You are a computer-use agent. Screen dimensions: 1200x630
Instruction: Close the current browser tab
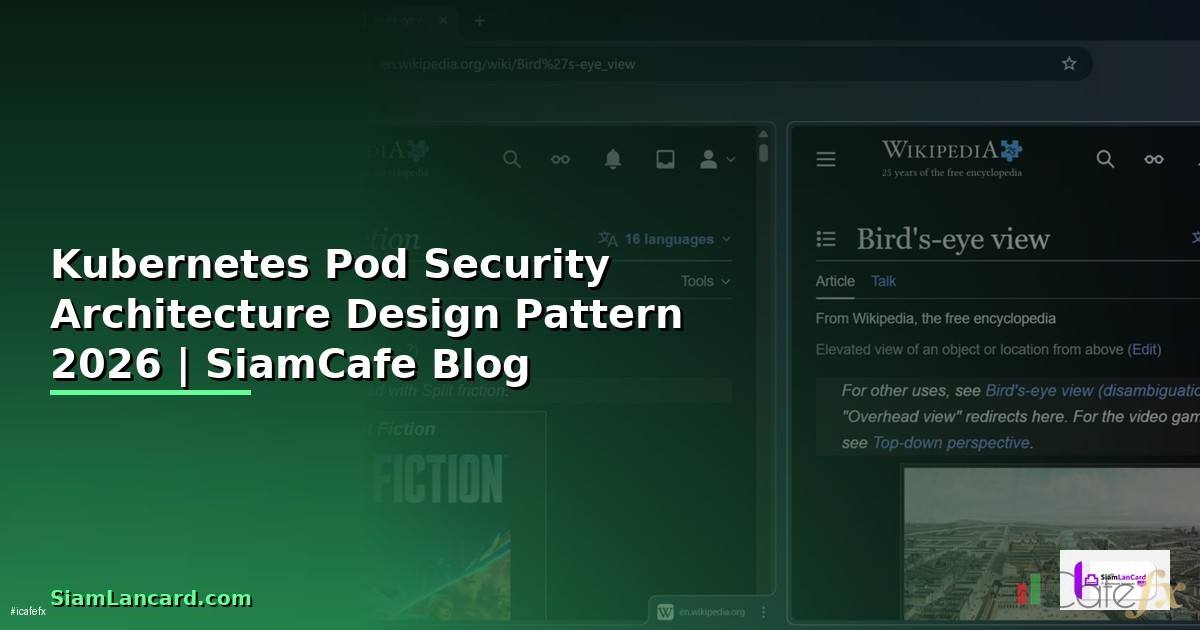(443, 20)
